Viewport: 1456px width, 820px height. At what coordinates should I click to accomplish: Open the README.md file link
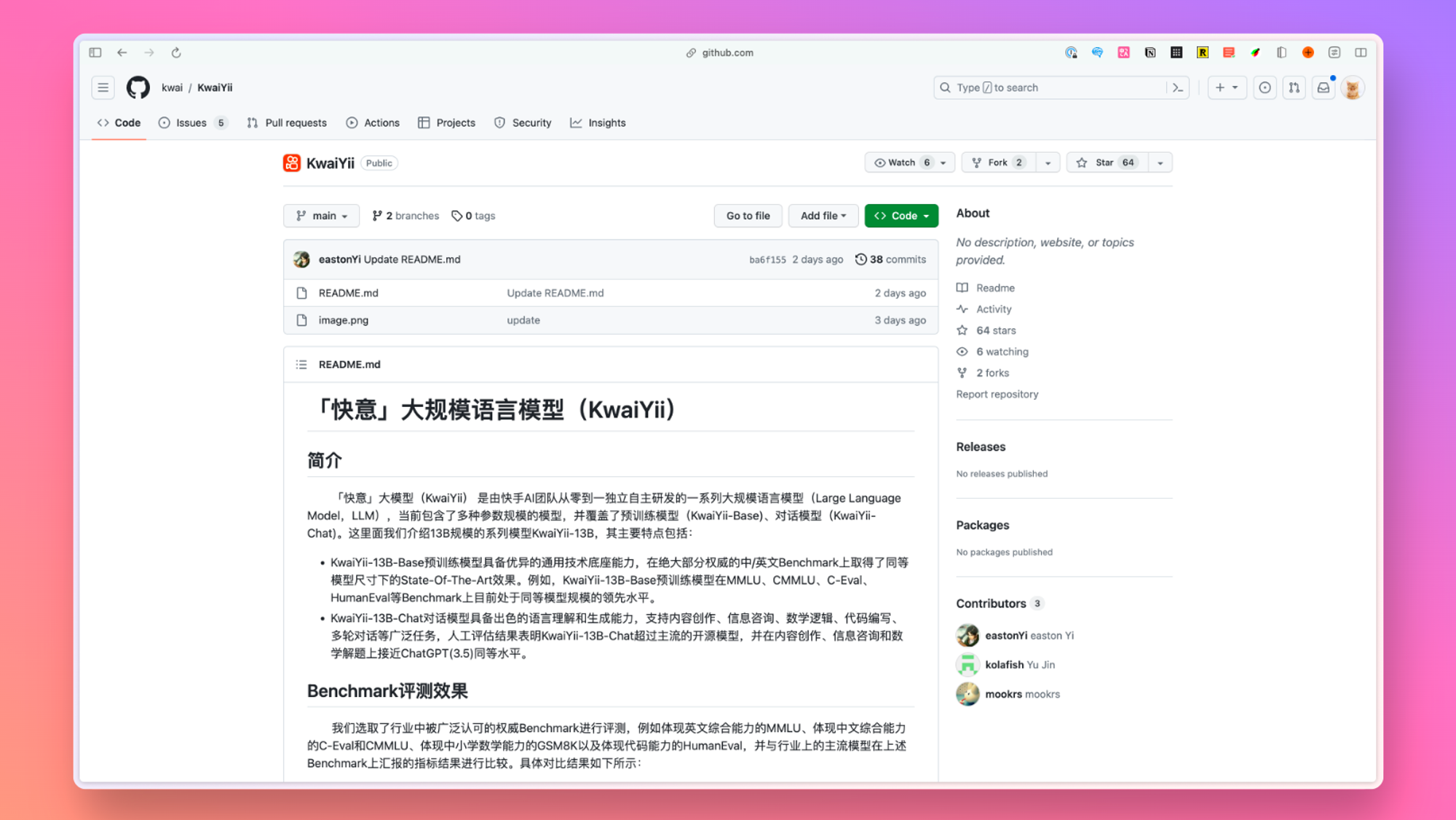click(x=348, y=293)
